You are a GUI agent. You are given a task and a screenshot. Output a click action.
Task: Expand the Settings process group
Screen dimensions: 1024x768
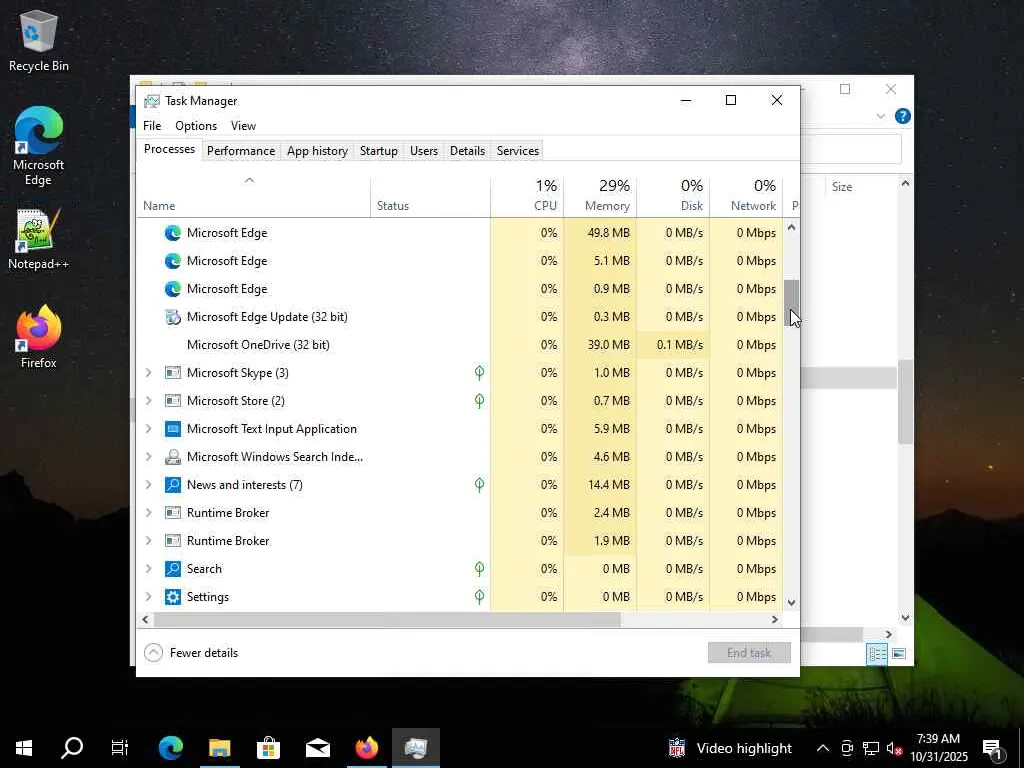coord(148,597)
